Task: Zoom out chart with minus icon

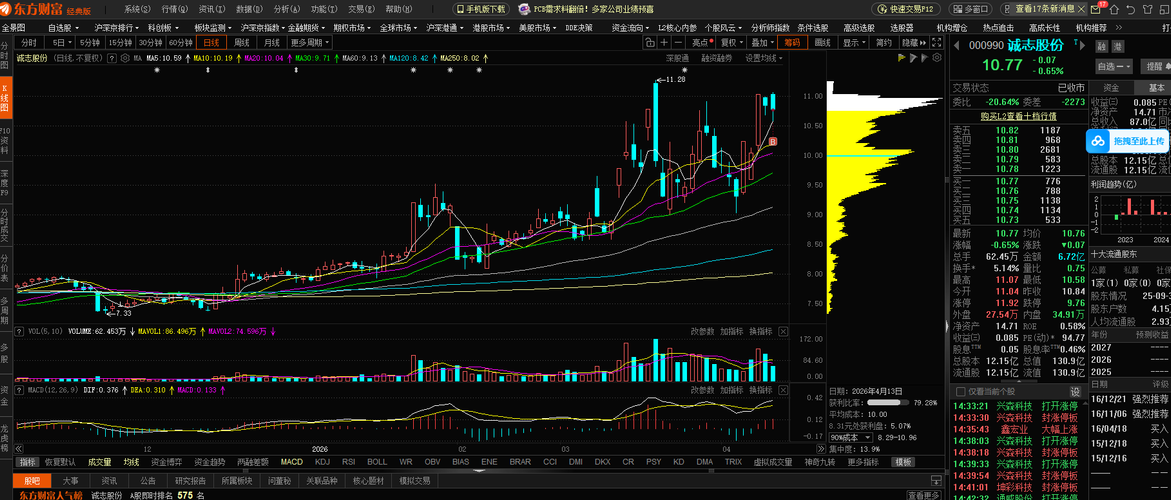Action: (677, 43)
